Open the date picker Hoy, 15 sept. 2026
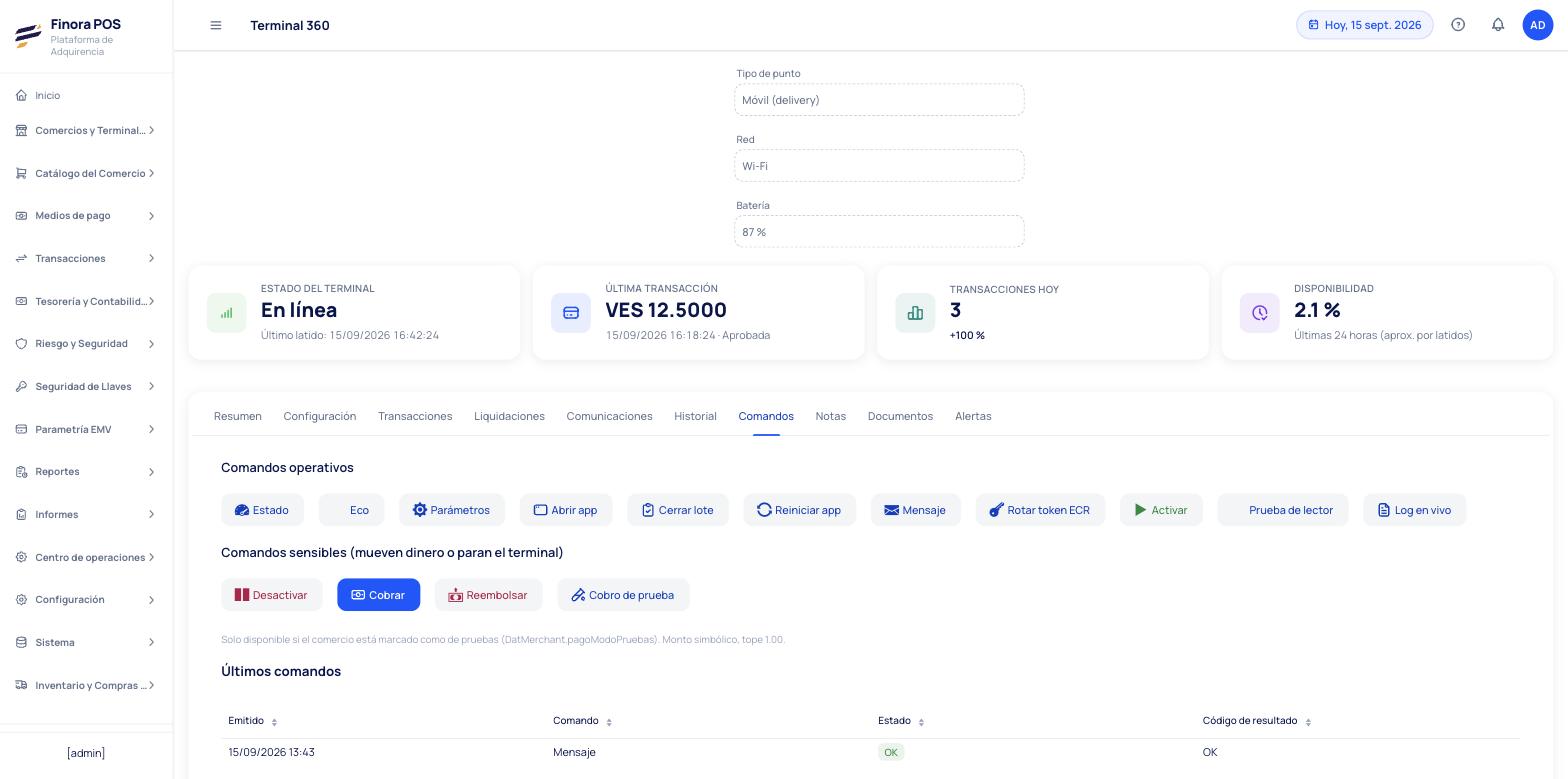 click(x=1365, y=25)
